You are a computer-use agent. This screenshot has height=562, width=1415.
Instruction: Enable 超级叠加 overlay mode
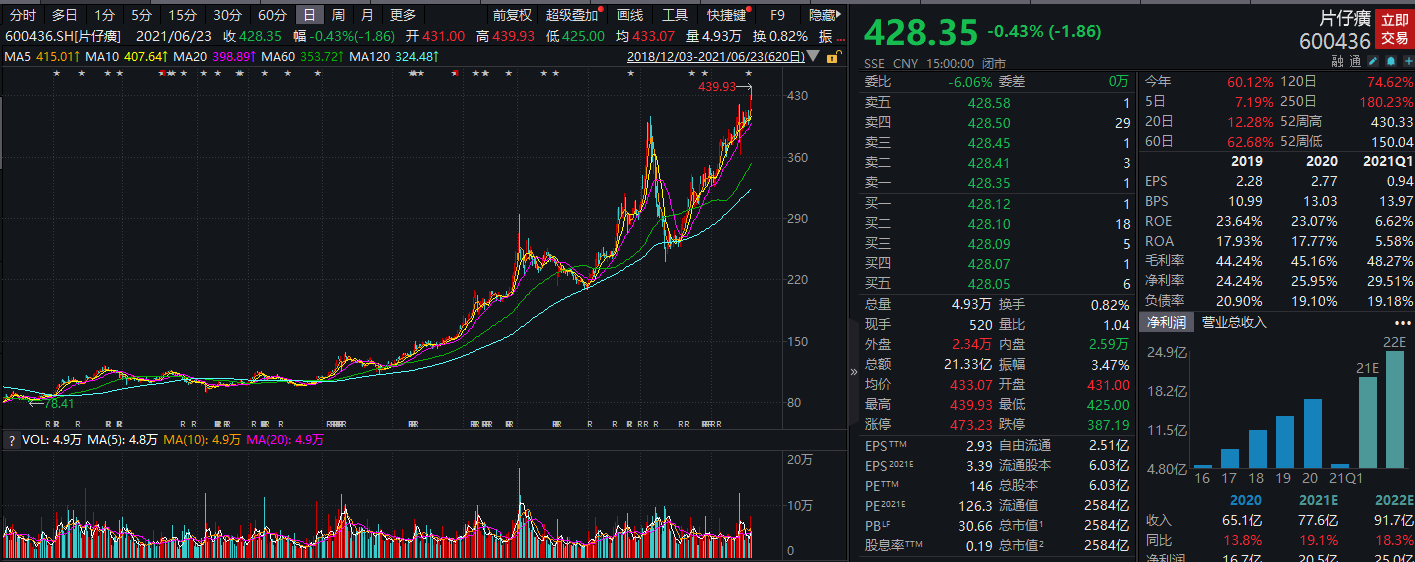pyautogui.click(x=571, y=15)
